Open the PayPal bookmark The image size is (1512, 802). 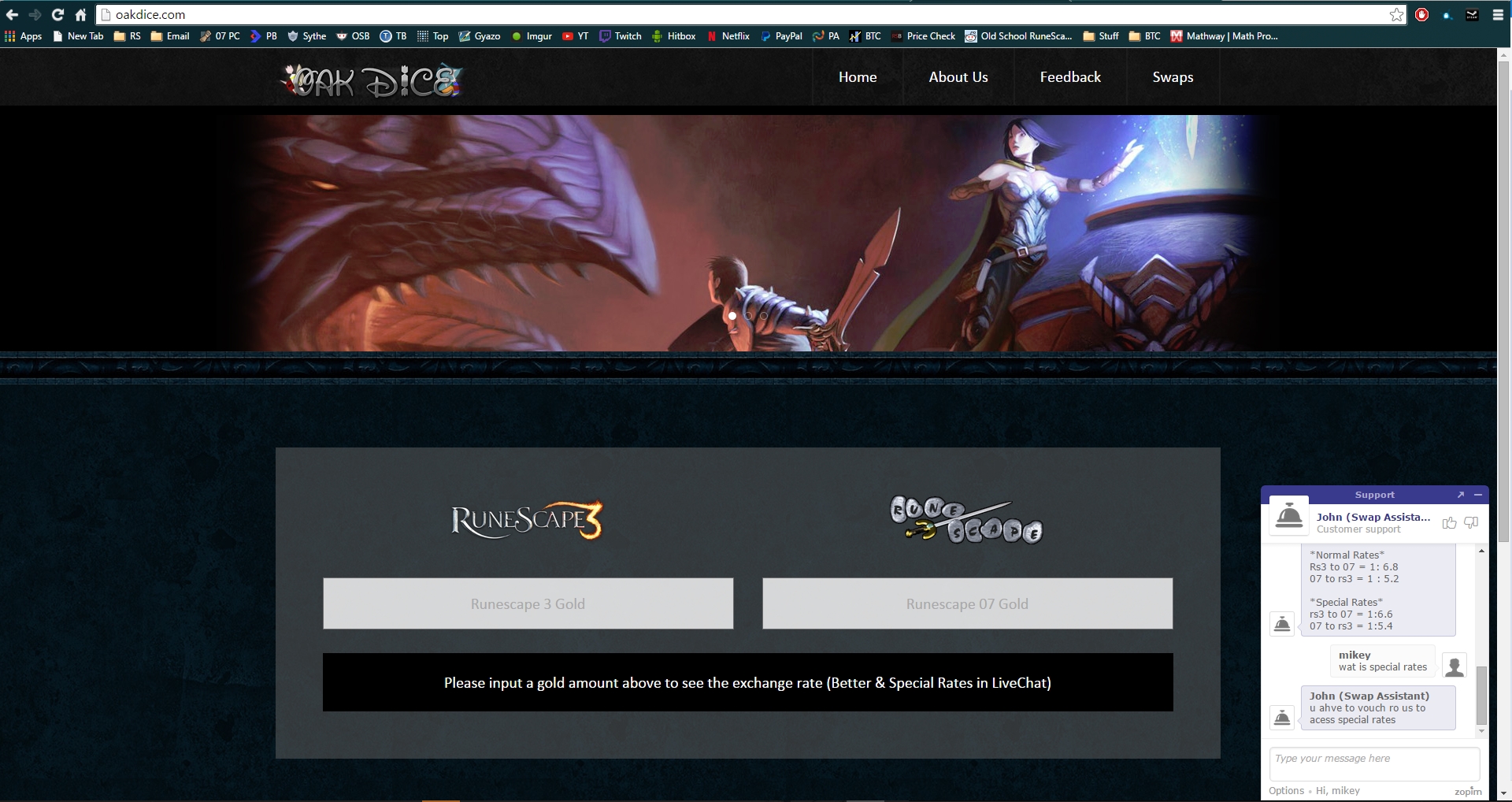tap(781, 36)
